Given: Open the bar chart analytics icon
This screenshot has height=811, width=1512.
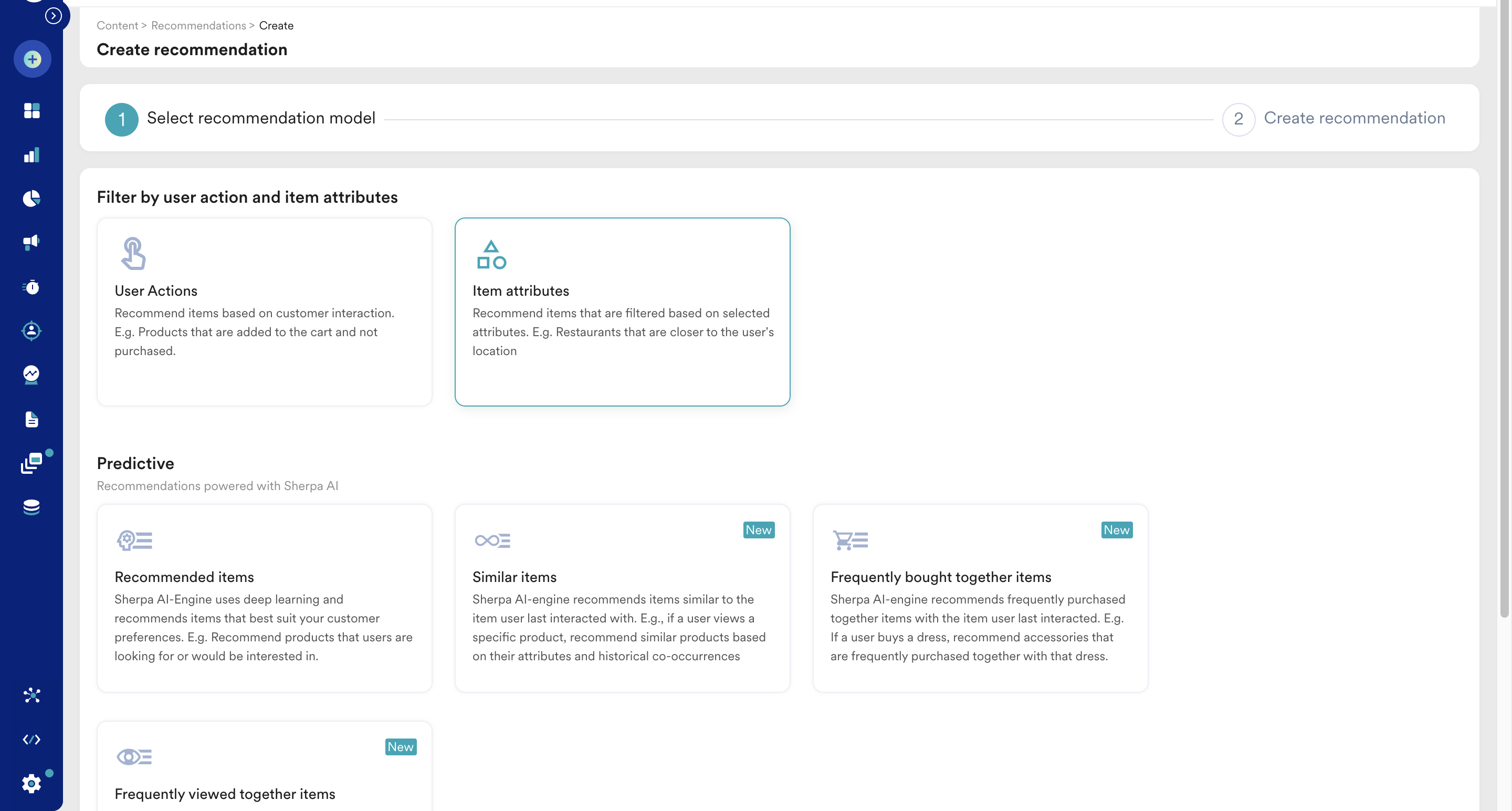Looking at the screenshot, I should pos(31,155).
